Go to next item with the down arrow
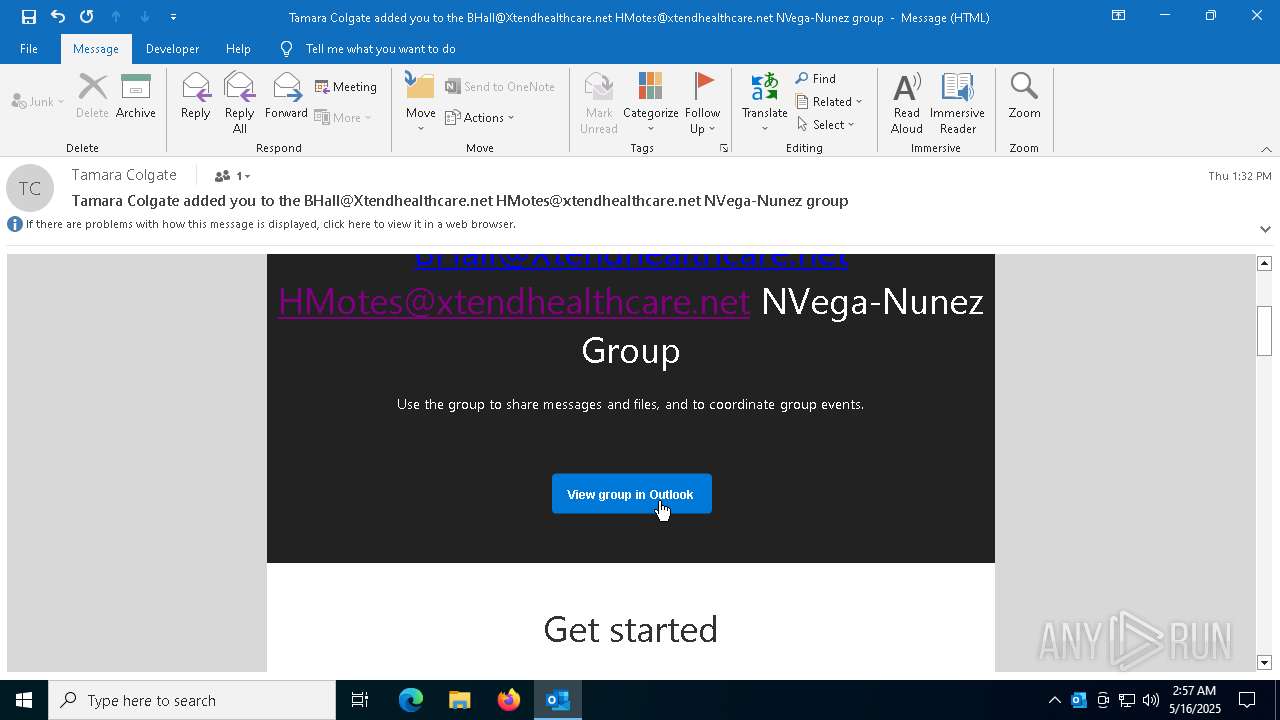 [x=145, y=16]
